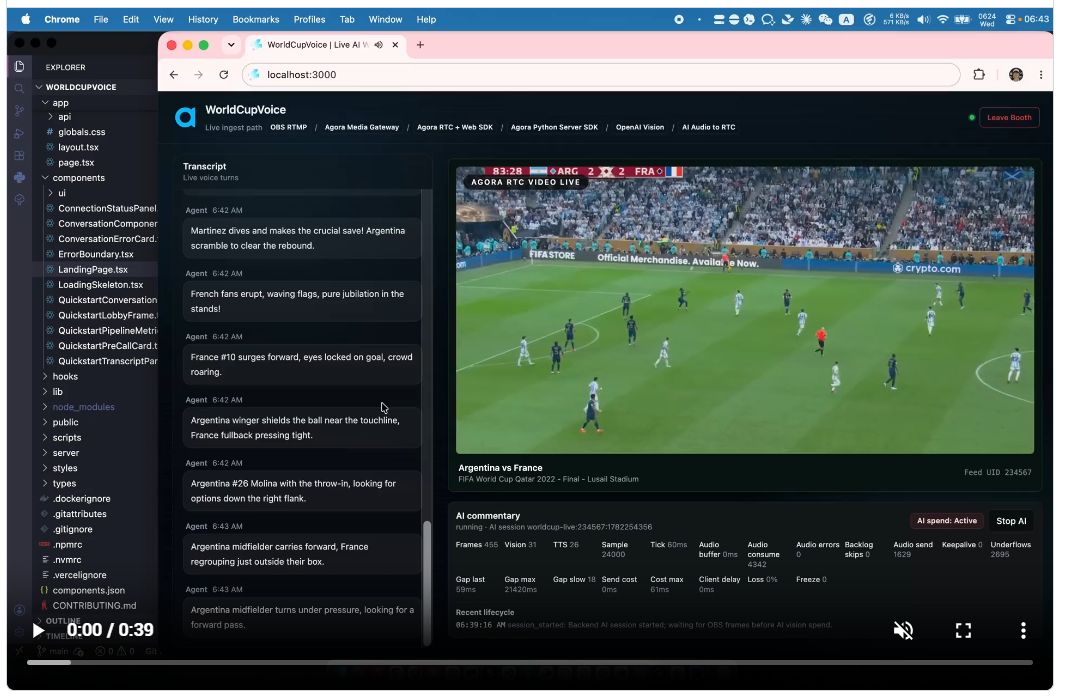Play the video recording
1065x700 pixels.
[38, 631]
